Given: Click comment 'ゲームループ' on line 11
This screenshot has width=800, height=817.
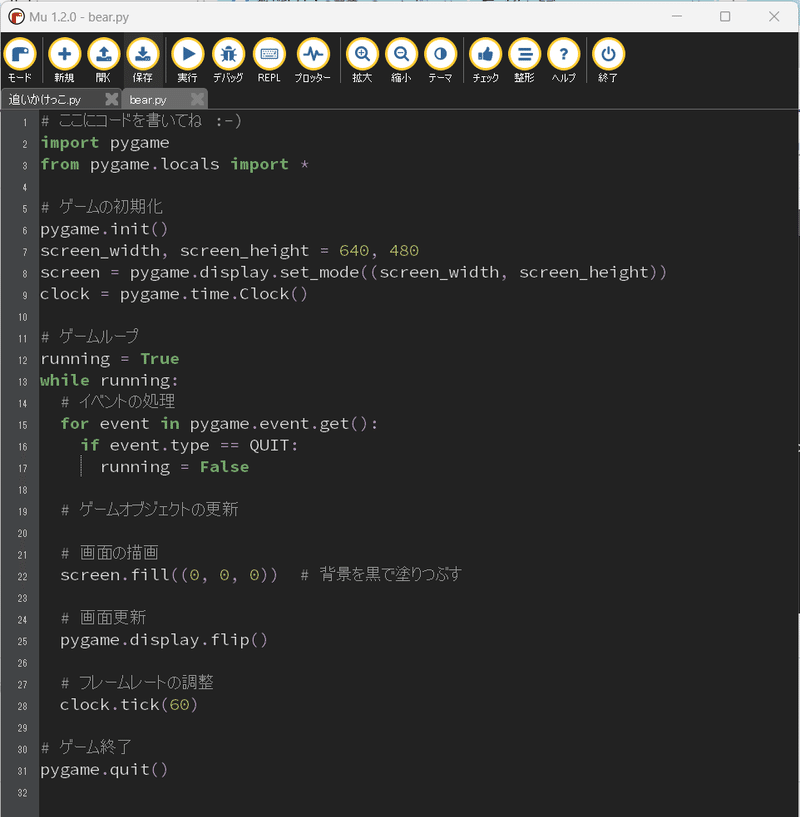Looking at the screenshot, I should click(x=99, y=336).
